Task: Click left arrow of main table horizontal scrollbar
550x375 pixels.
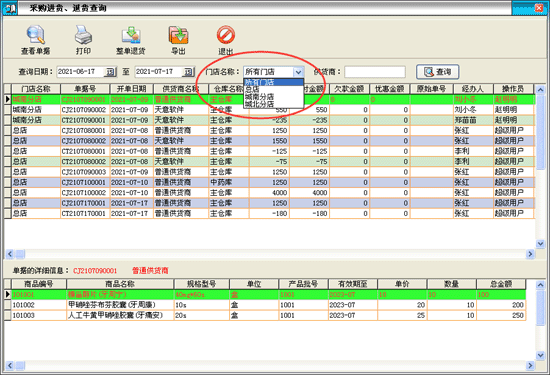Action: coord(9,254)
